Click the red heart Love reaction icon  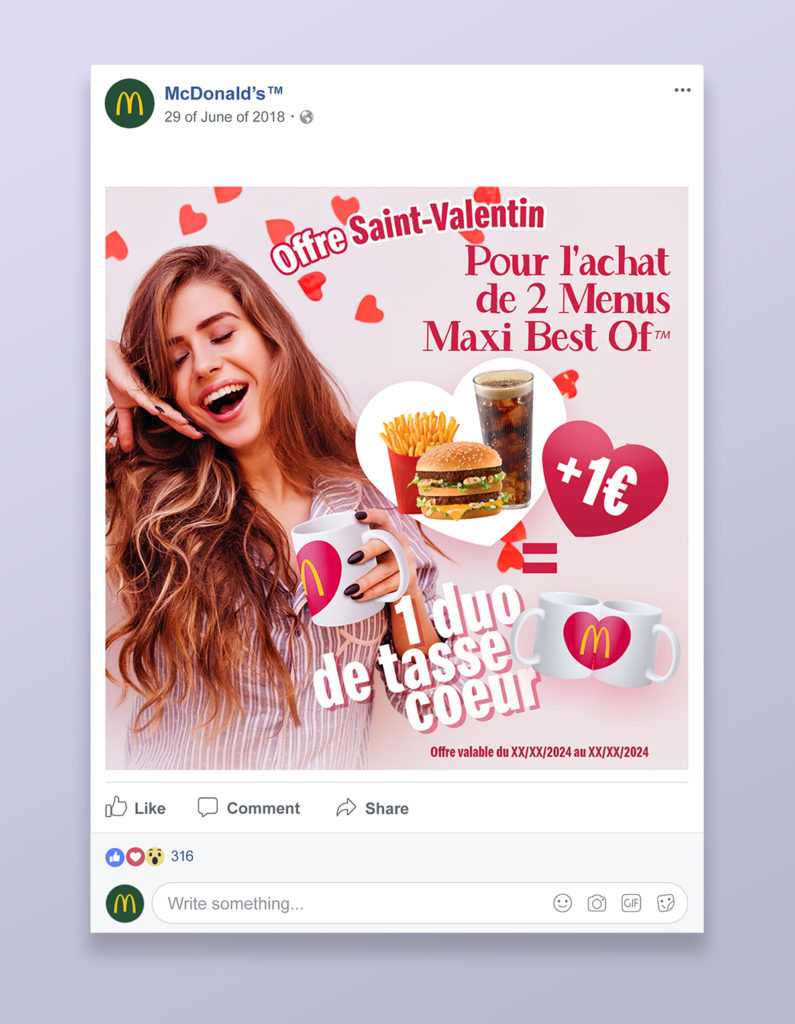[135, 857]
